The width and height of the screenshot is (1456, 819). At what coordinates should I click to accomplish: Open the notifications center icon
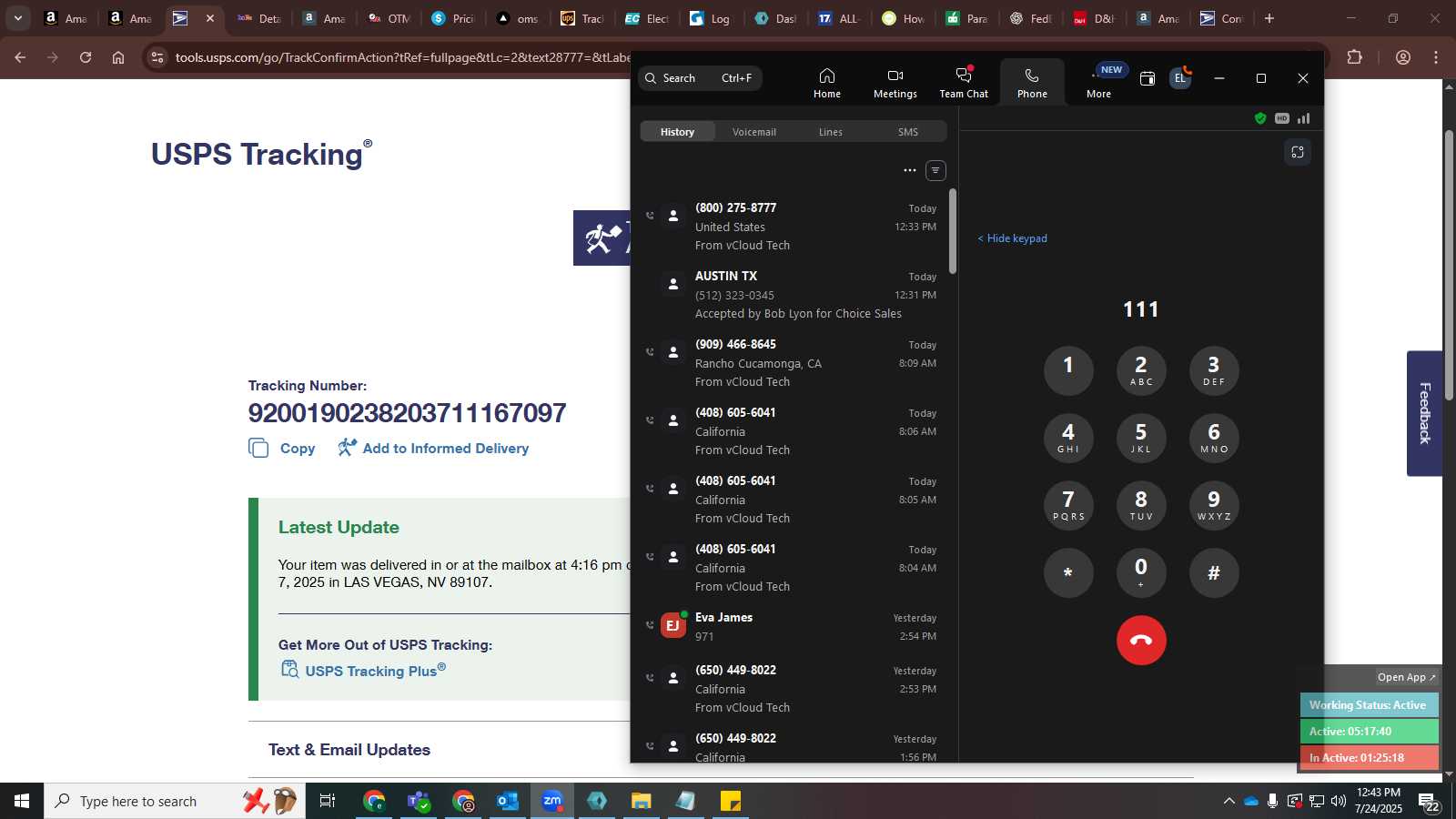click(x=1428, y=802)
